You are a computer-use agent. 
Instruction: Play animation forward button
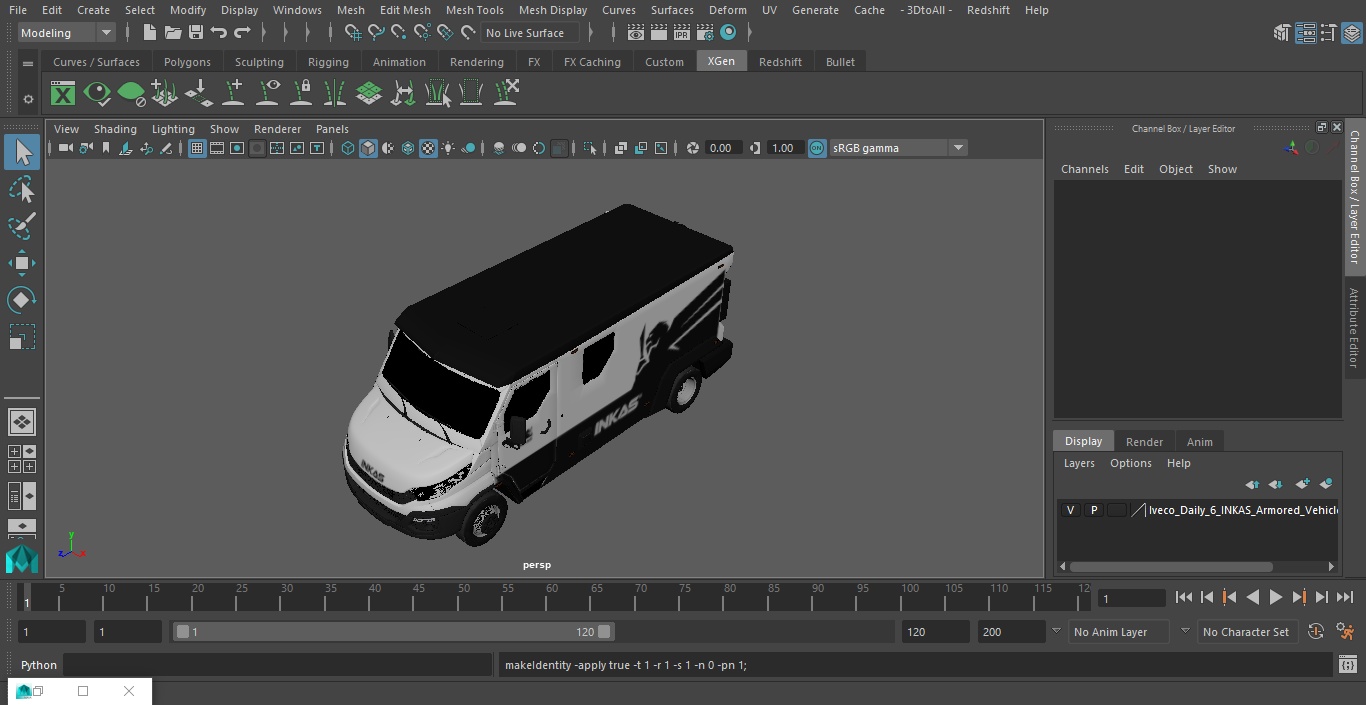1275,597
